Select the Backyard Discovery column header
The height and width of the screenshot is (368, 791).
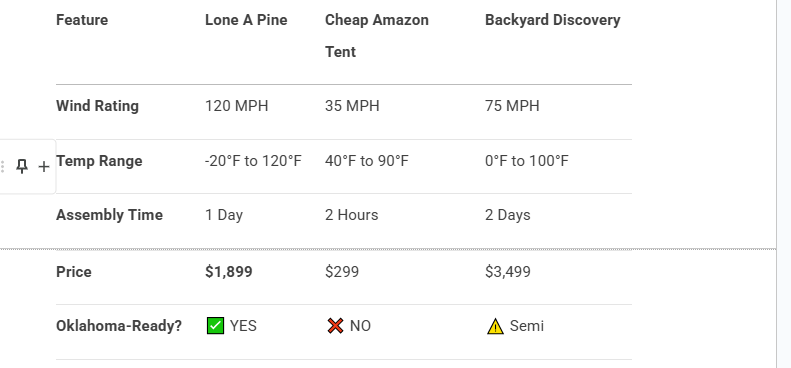point(552,20)
